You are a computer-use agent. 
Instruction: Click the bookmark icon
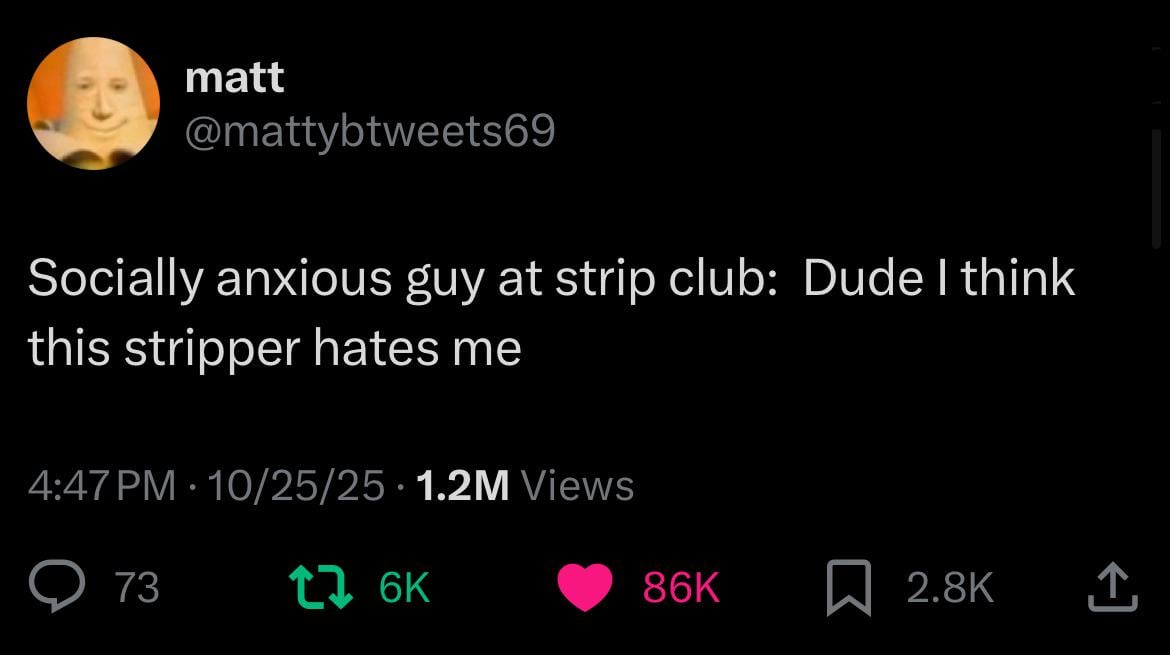(x=848, y=588)
